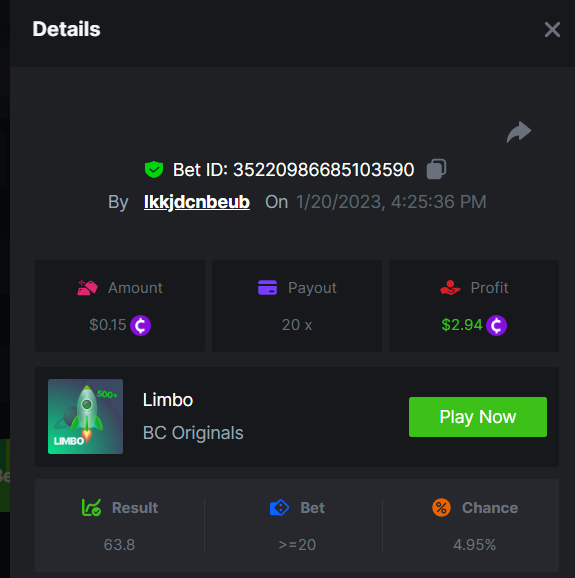The width and height of the screenshot is (575, 578).
Task: Click the blue Bet dice icon
Action: point(279,508)
